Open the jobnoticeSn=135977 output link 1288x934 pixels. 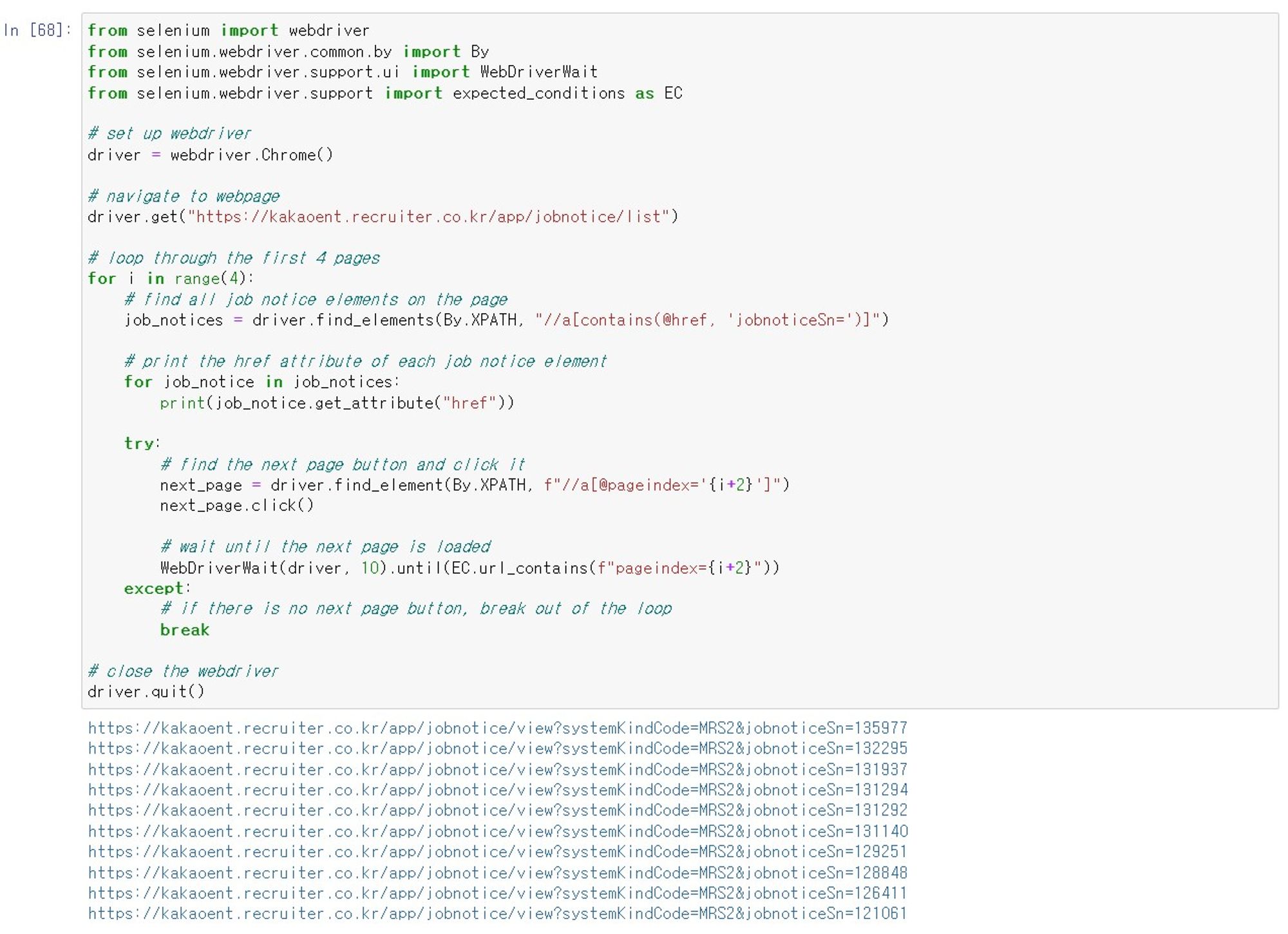pos(497,728)
